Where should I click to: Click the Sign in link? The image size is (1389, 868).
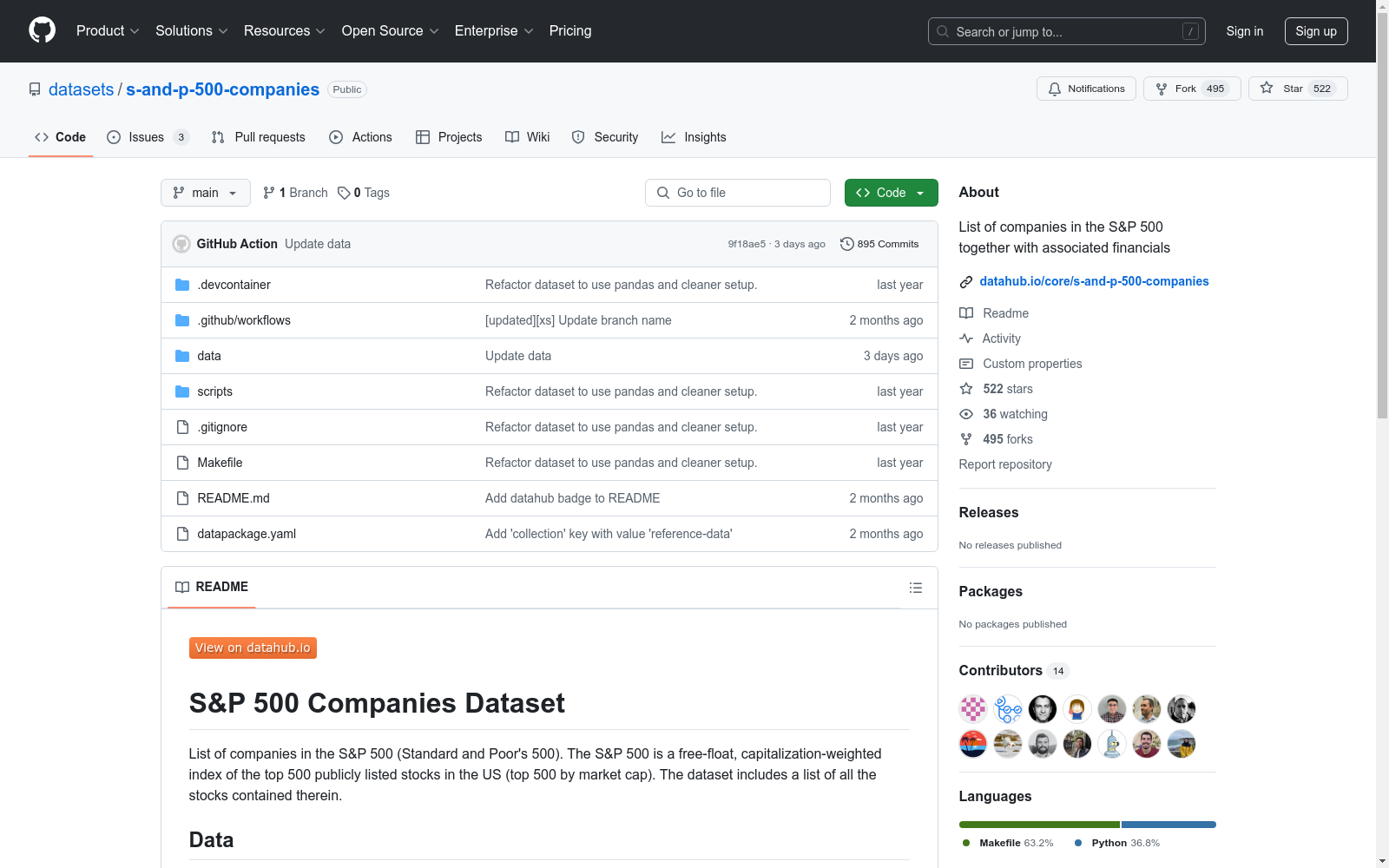coord(1245,31)
